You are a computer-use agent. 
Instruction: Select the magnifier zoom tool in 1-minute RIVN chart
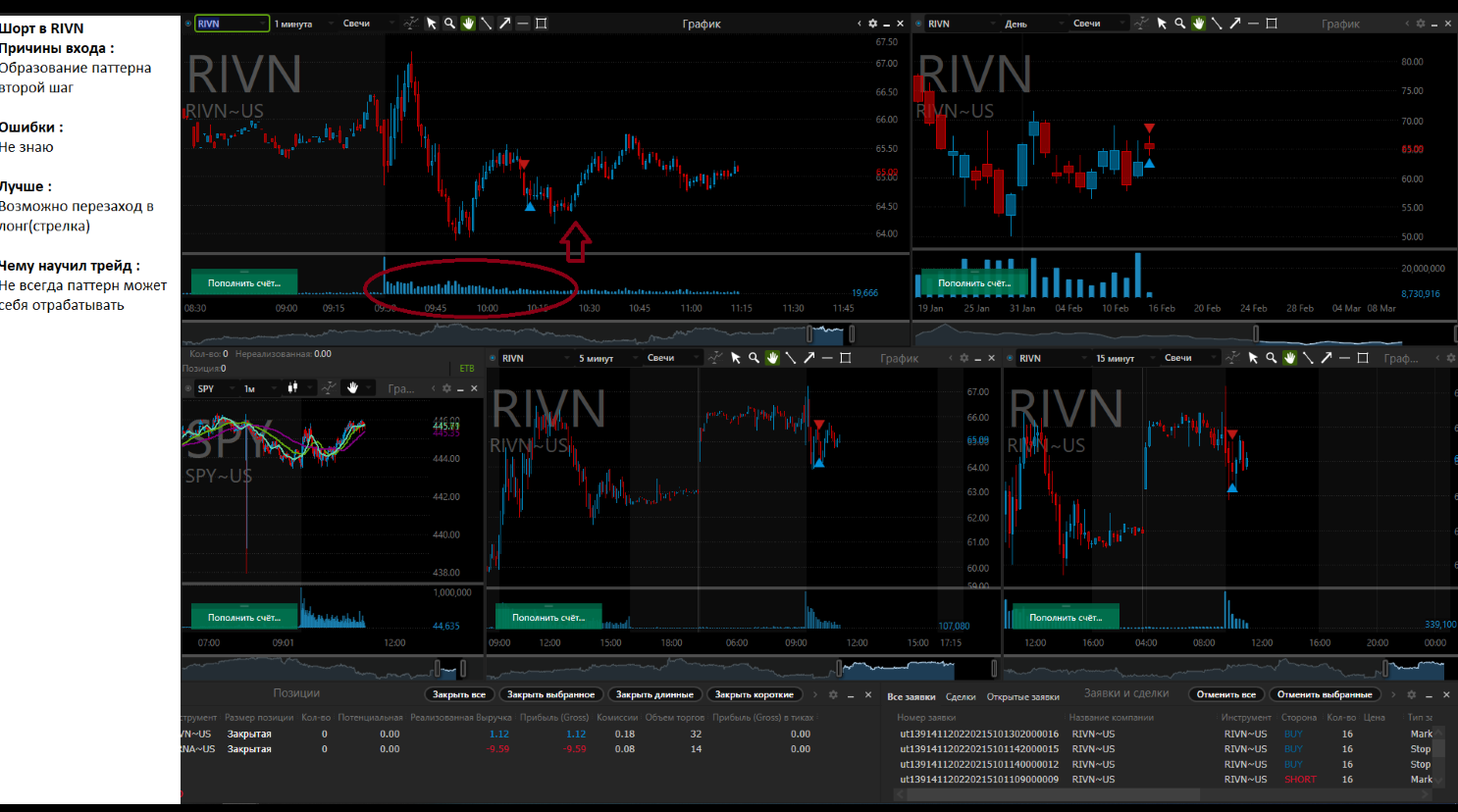point(449,24)
